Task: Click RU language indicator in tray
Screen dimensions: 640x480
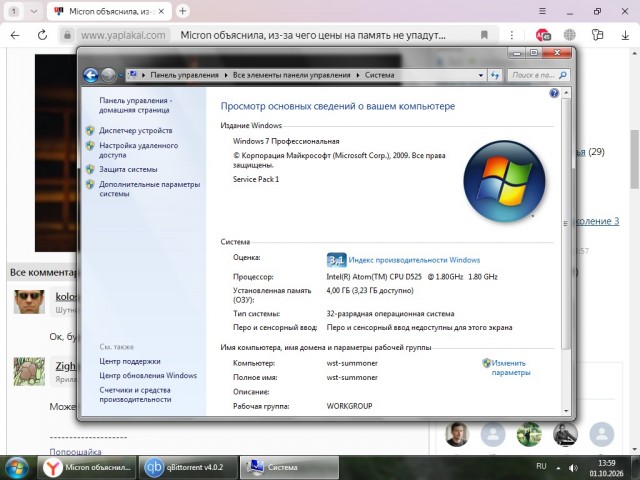Action: (541, 466)
